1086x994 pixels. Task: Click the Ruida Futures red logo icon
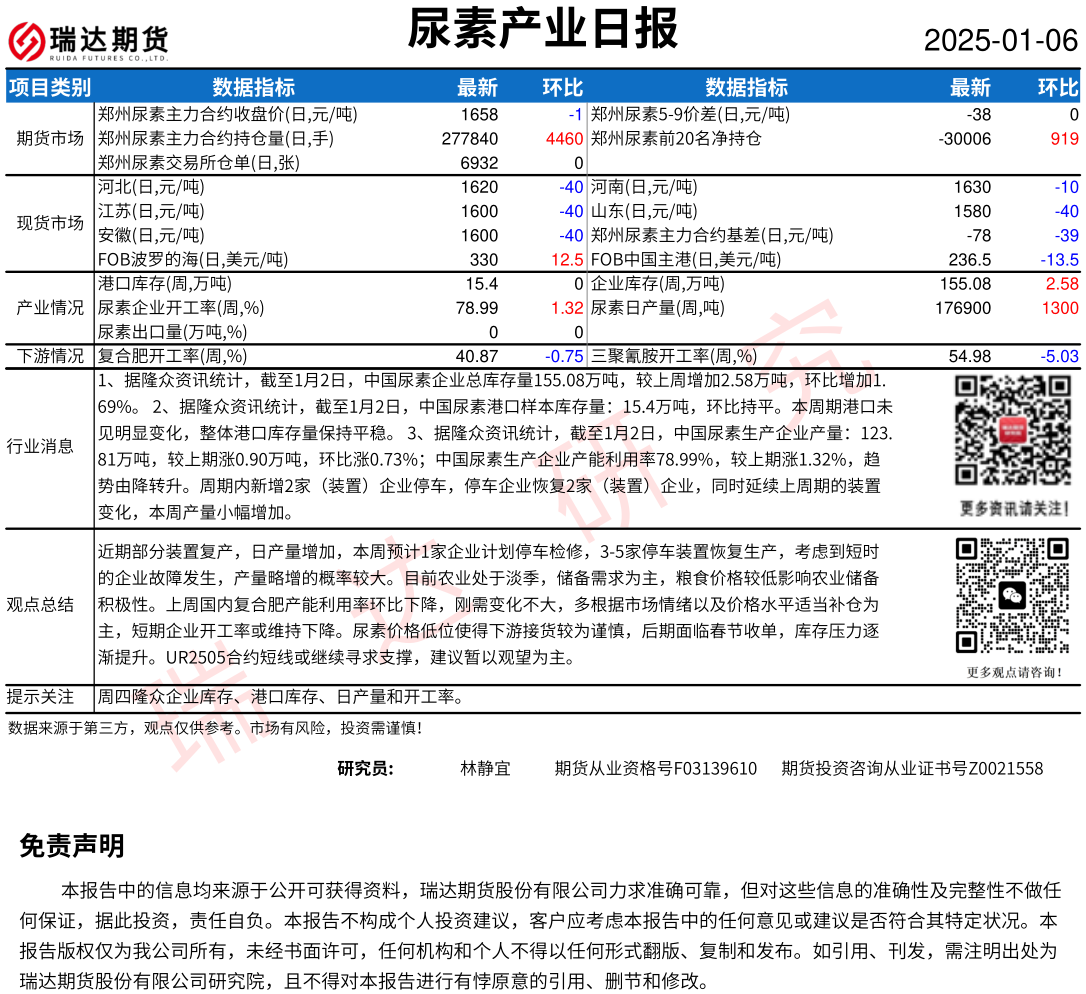point(26,40)
